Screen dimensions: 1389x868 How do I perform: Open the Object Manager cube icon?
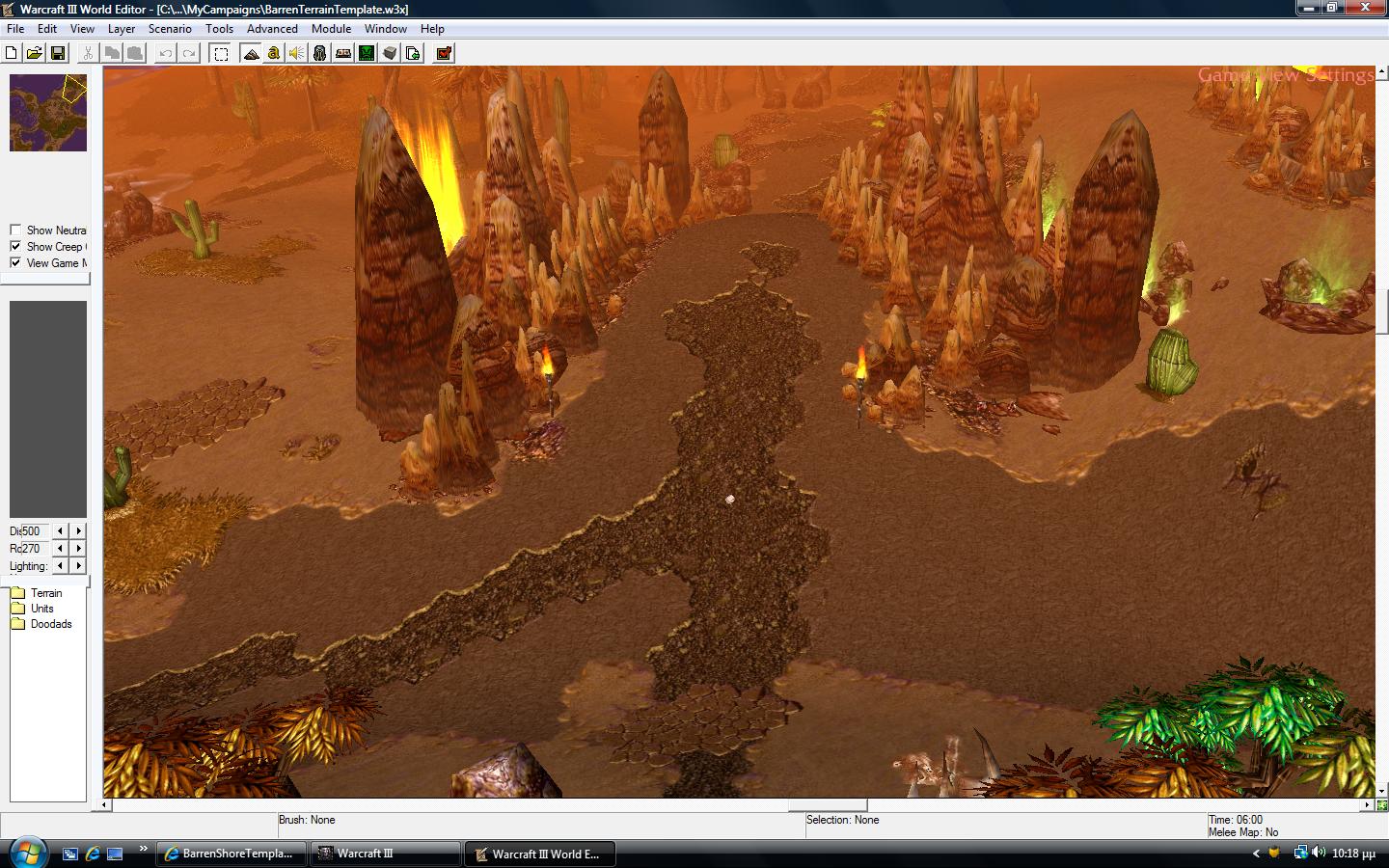pyautogui.click(x=390, y=53)
